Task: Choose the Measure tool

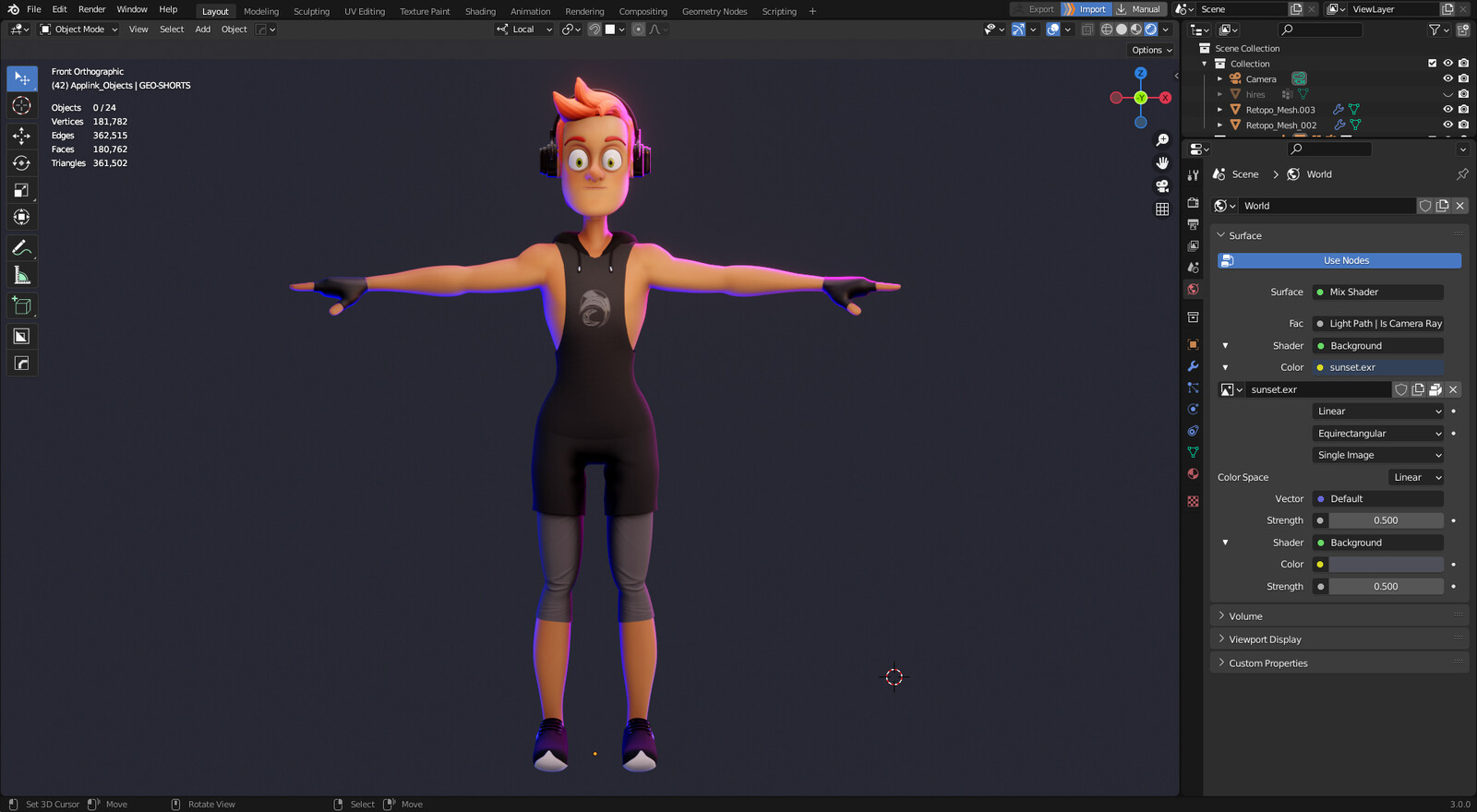Action: click(x=22, y=275)
